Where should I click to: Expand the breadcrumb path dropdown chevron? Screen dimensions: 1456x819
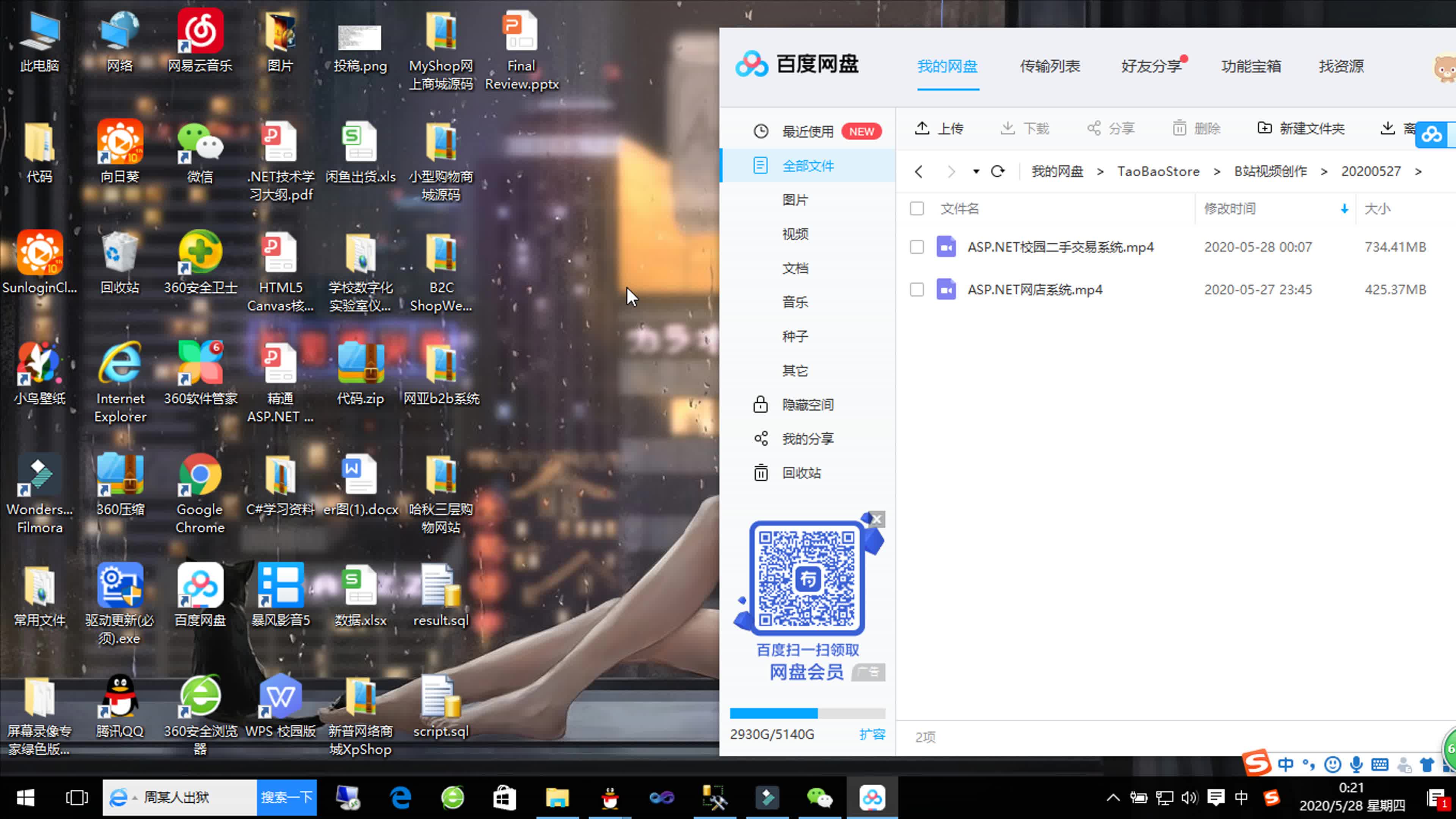(x=975, y=171)
